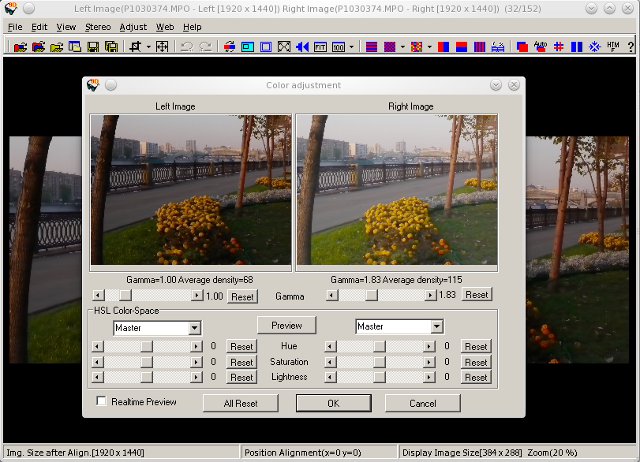640x462 pixels.
Task: Click the swap left/right toolbar icon
Action: coord(229,47)
